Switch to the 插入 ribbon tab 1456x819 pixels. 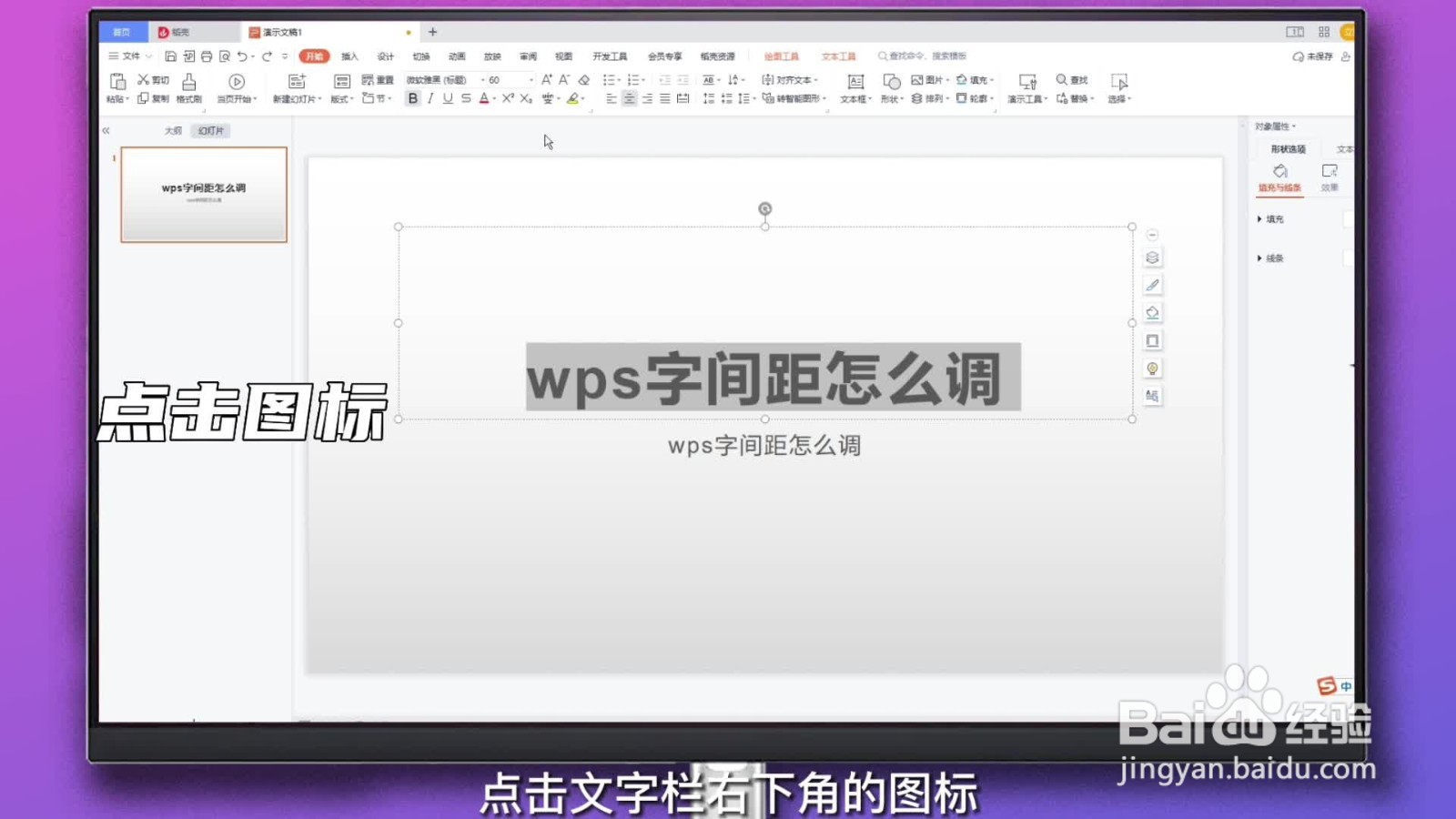pos(349,56)
